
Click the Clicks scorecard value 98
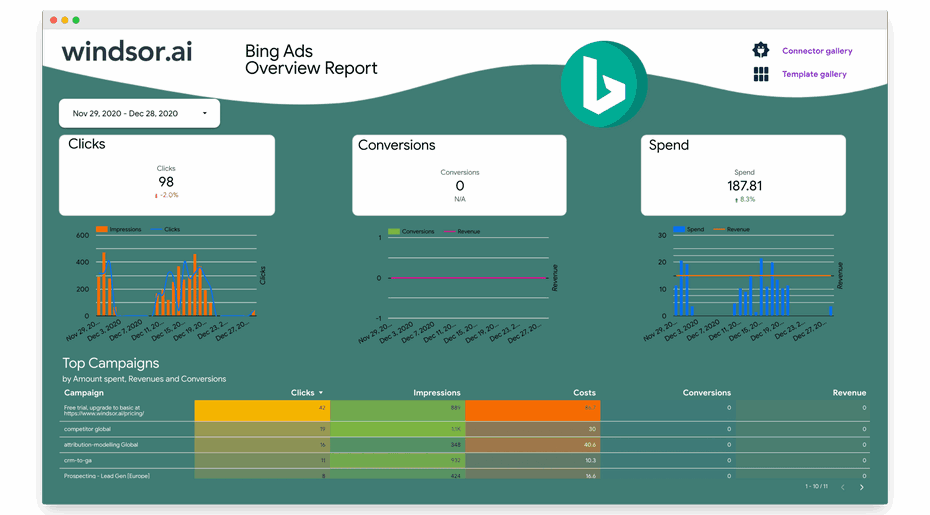(x=166, y=182)
